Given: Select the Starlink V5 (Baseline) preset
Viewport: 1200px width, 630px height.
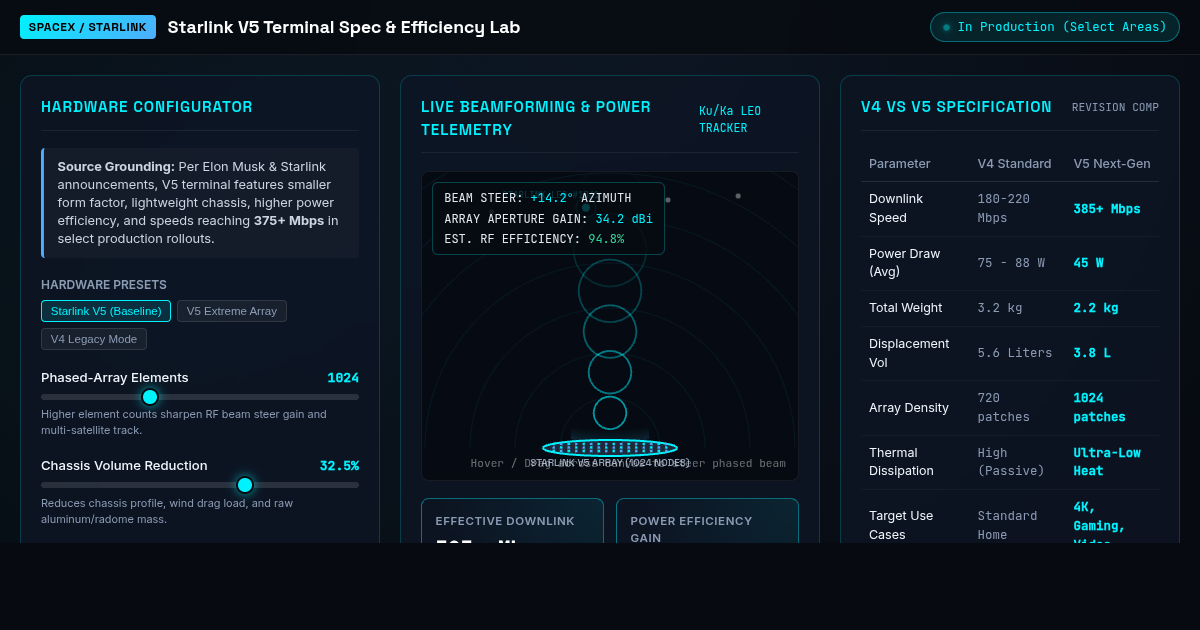Looking at the screenshot, I should pos(106,311).
